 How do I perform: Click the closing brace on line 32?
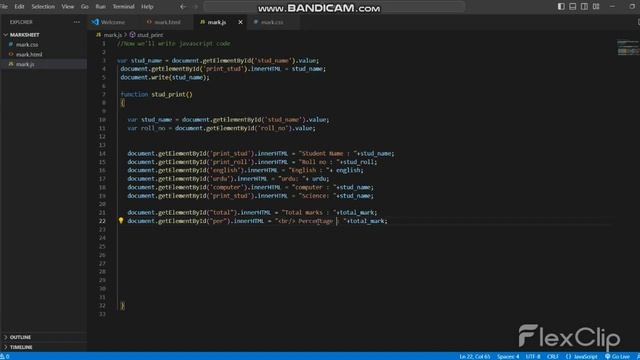pos(122,305)
